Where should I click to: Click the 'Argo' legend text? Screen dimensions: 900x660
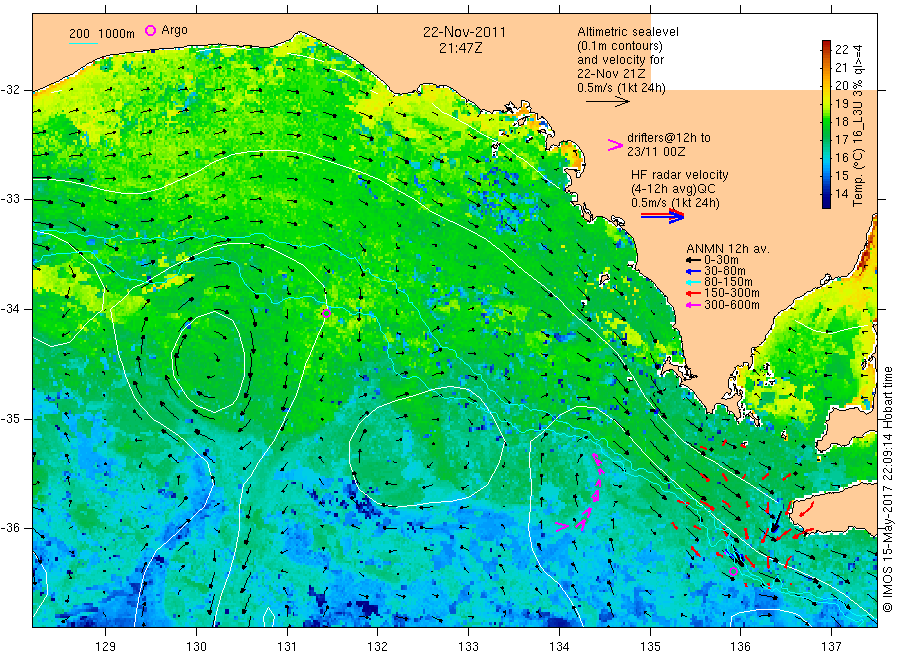pyautogui.click(x=174, y=30)
